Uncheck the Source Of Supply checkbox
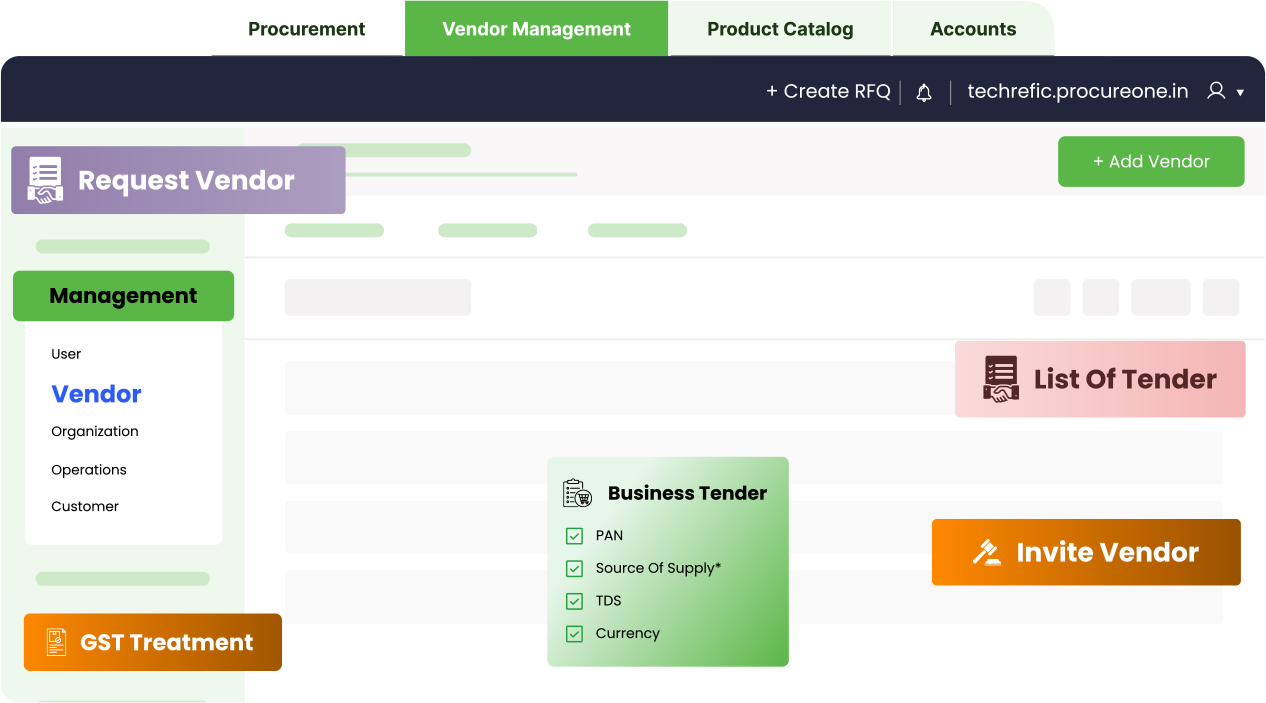This screenshot has height=703, width=1266. (x=574, y=568)
